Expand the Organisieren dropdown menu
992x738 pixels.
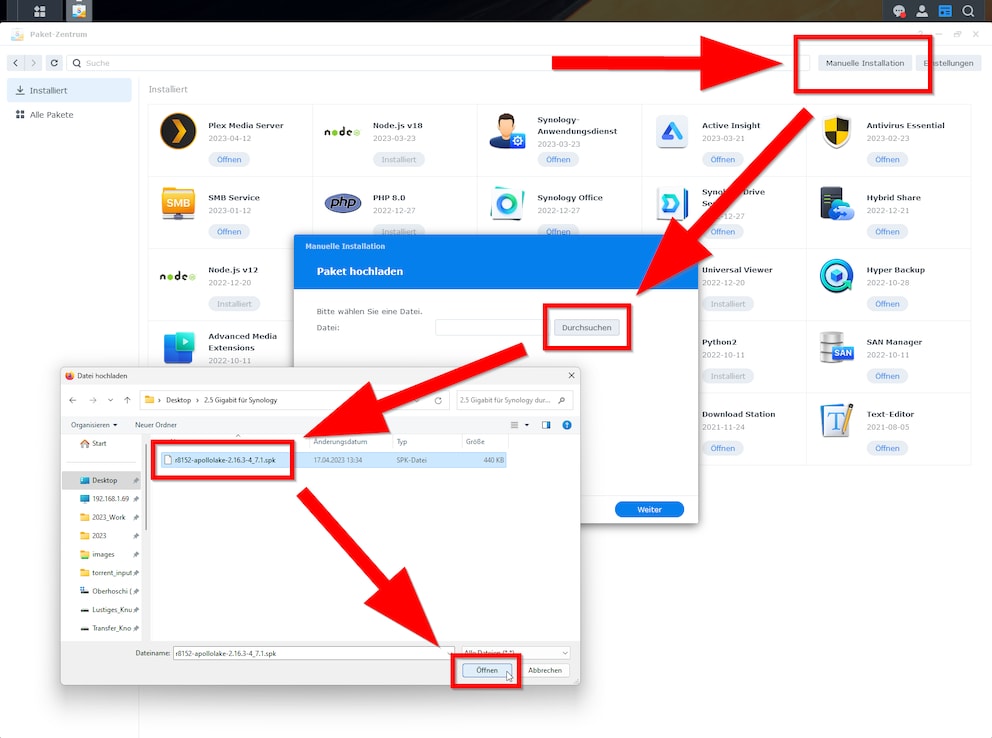pyautogui.click(x=94, y=425)
